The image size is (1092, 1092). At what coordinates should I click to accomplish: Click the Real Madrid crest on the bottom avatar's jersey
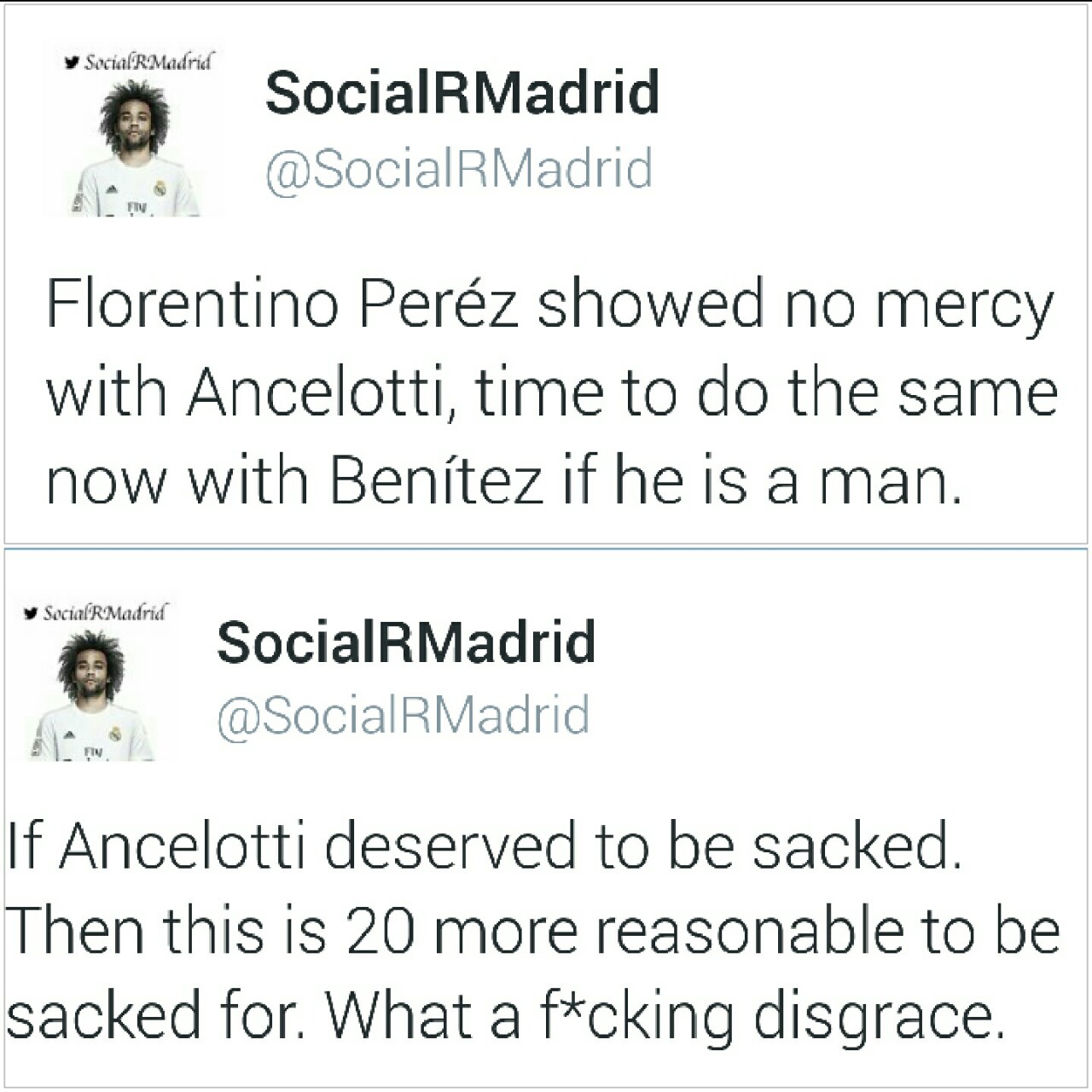(114, 734)
